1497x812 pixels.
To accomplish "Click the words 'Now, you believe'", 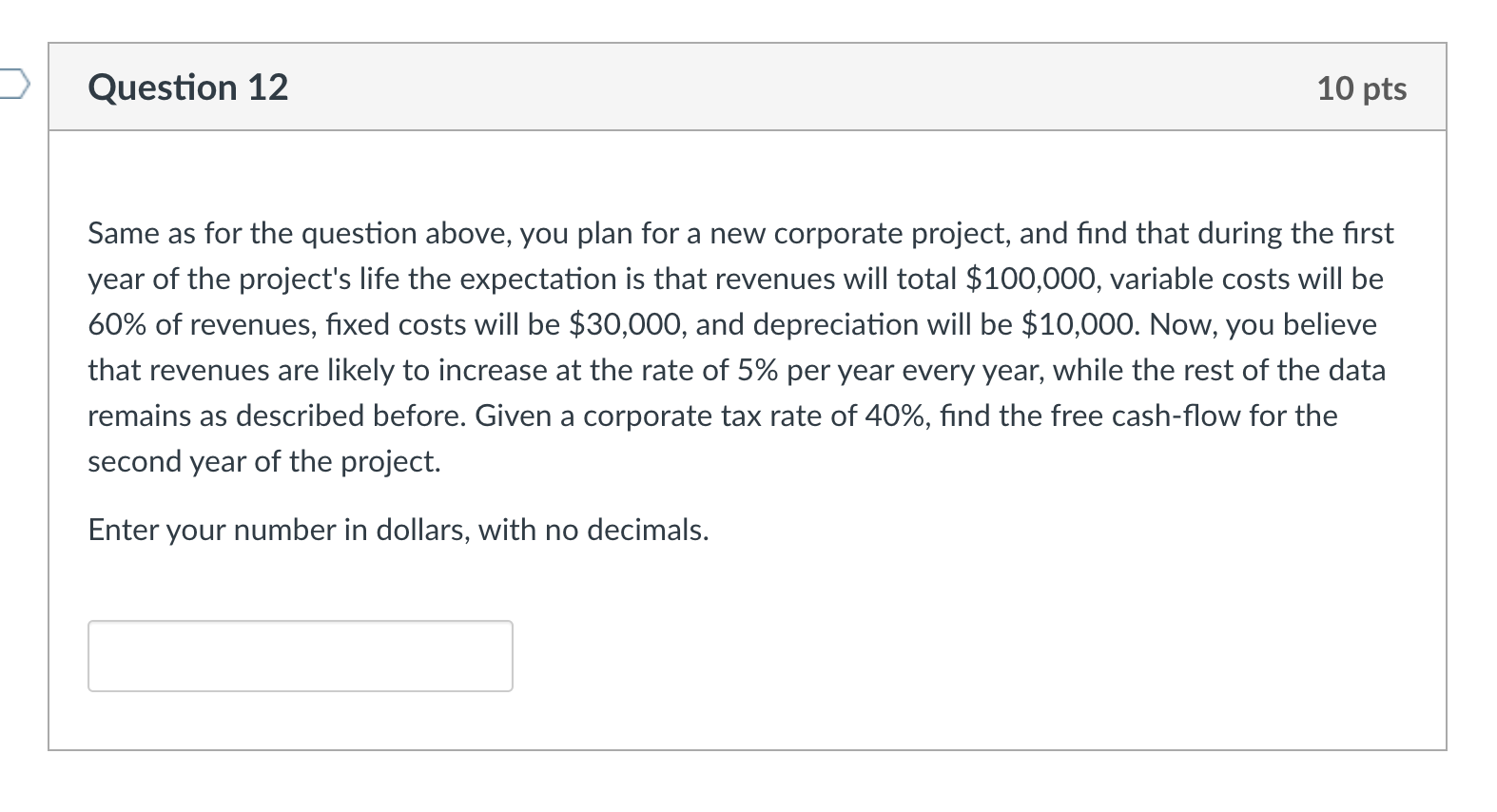I will coord(1262,324).
